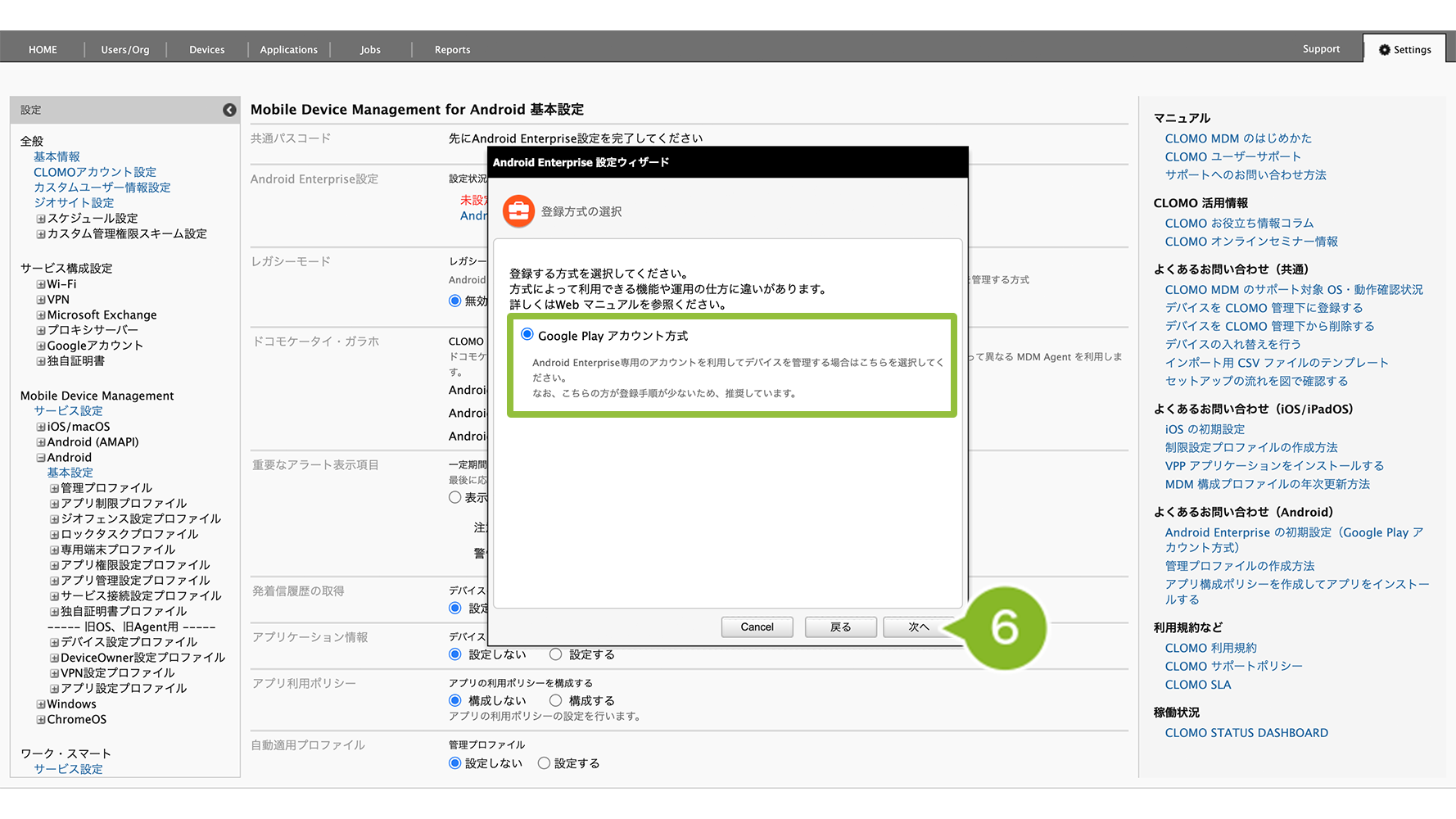Open CLOMO STATUS DASHBOARD link

1246,733
